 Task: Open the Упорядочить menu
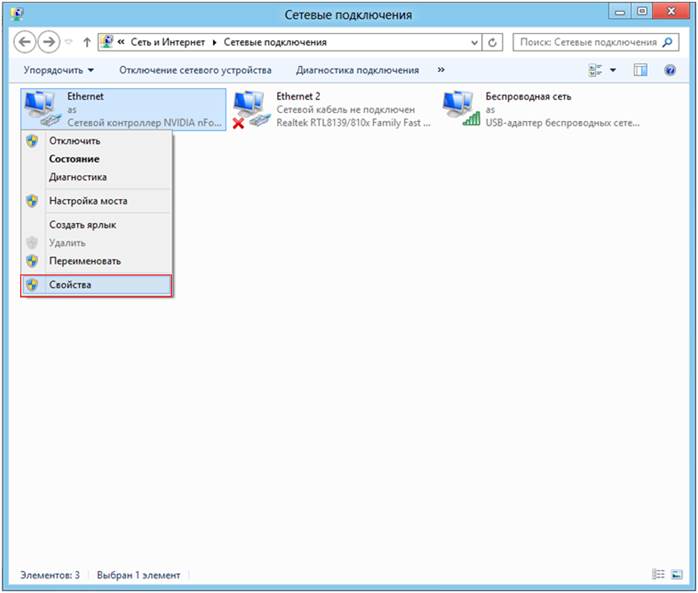58,70
